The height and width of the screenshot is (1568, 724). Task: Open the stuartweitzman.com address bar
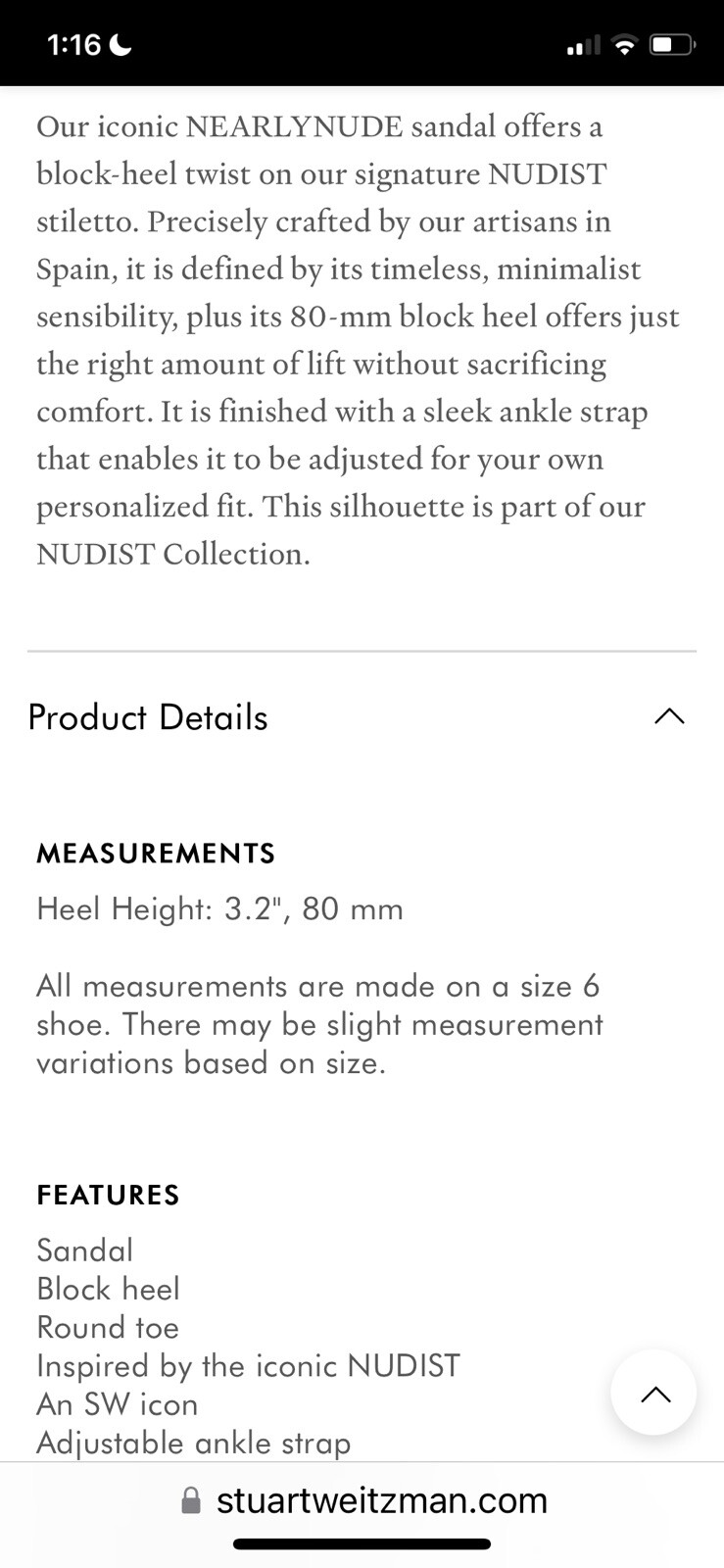coord(364,1500)
